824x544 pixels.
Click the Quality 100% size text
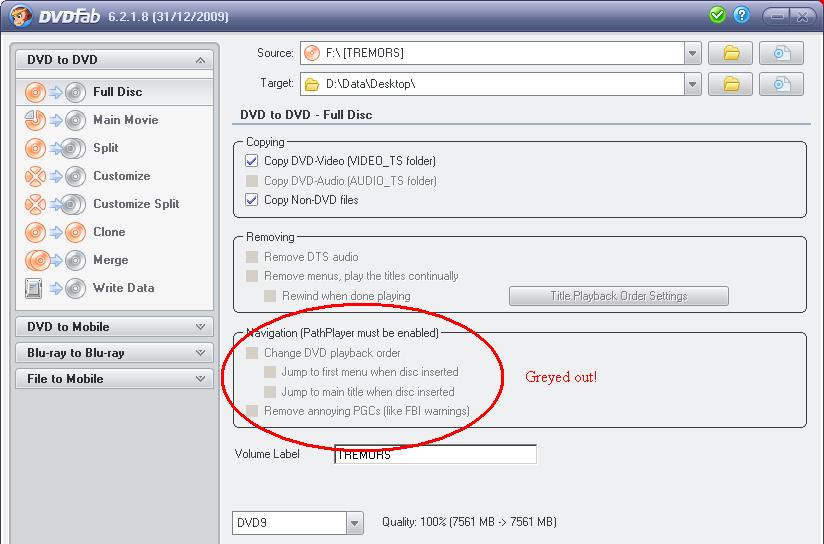pyautogui.click(x=469, y=522)
